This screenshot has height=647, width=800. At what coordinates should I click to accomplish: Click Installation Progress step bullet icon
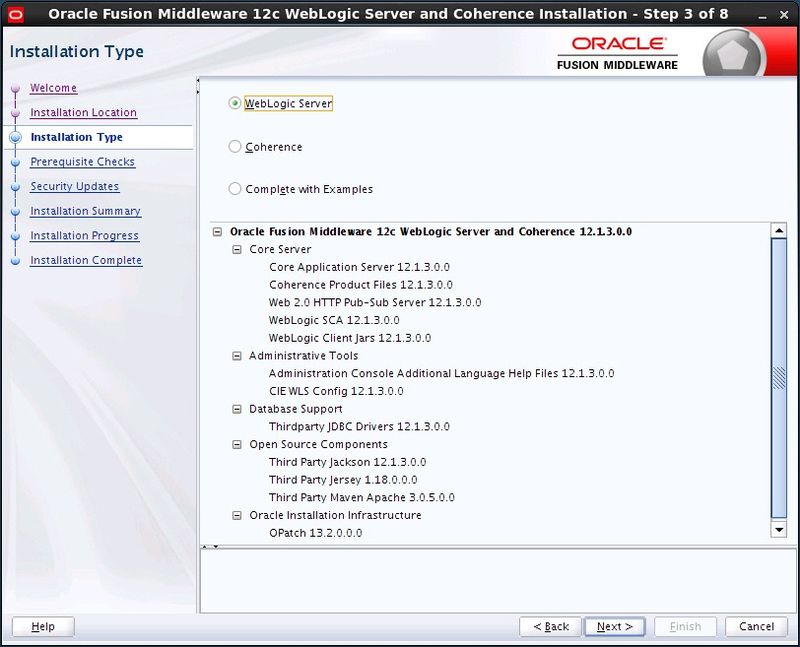(15, 236)
